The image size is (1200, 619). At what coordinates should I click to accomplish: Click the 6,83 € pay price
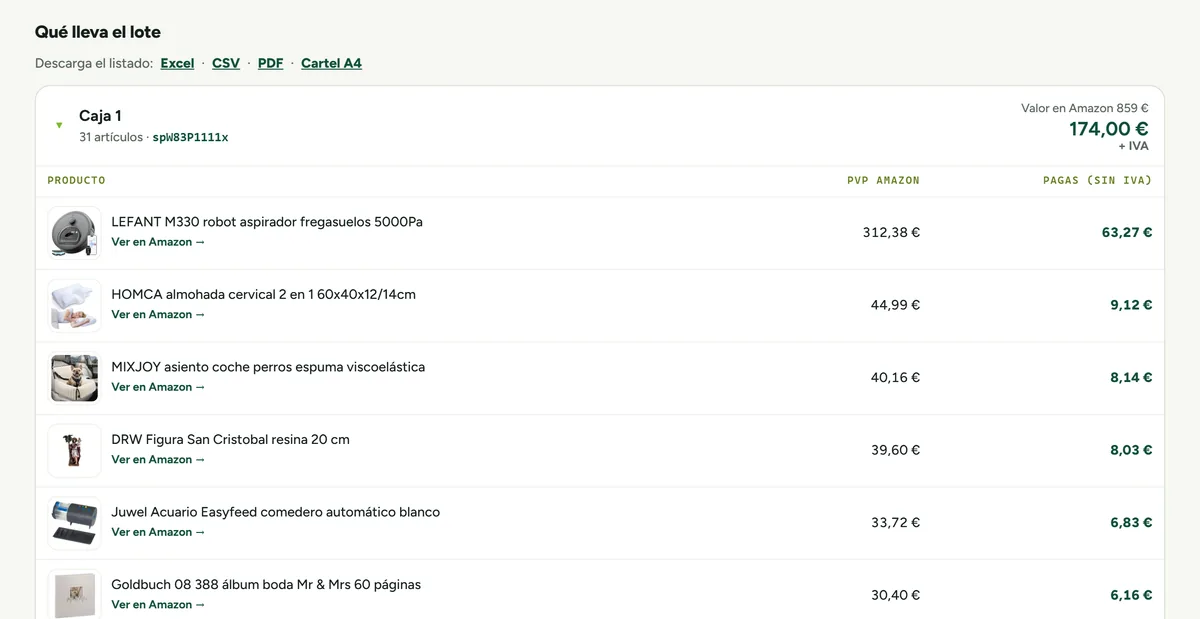(1131, 522)
